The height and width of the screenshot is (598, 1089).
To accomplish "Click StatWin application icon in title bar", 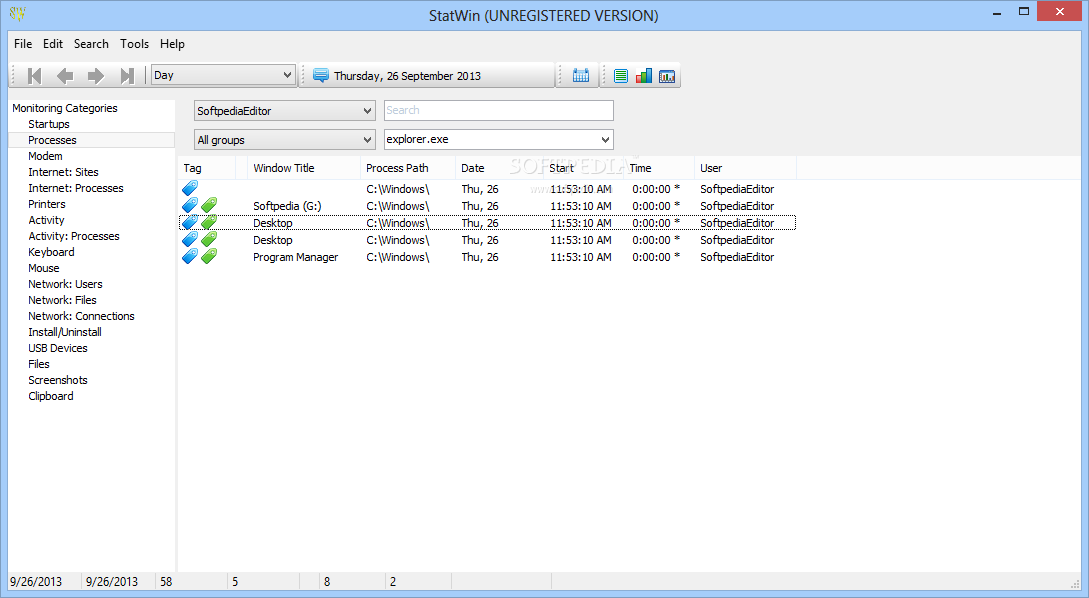I will [x=18, y=13].
